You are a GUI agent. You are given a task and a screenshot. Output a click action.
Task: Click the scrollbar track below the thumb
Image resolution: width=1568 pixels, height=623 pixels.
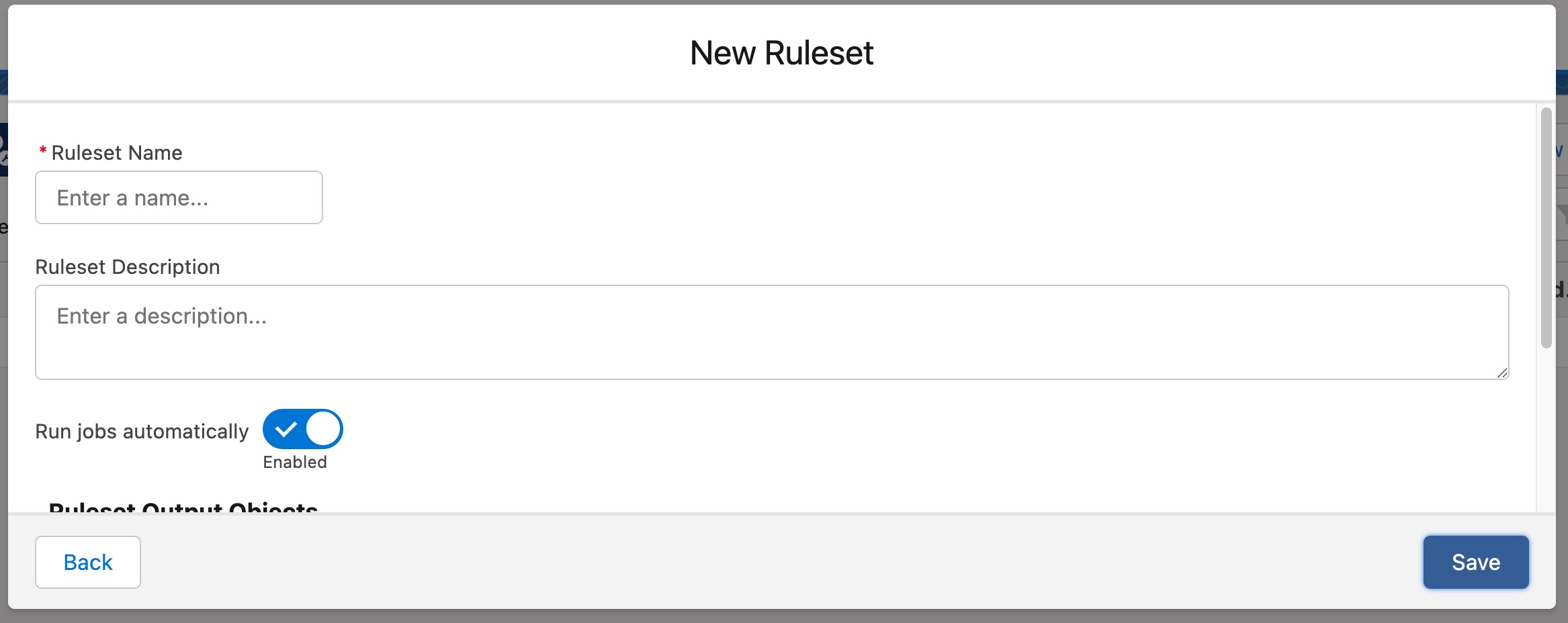point(1547,430)
